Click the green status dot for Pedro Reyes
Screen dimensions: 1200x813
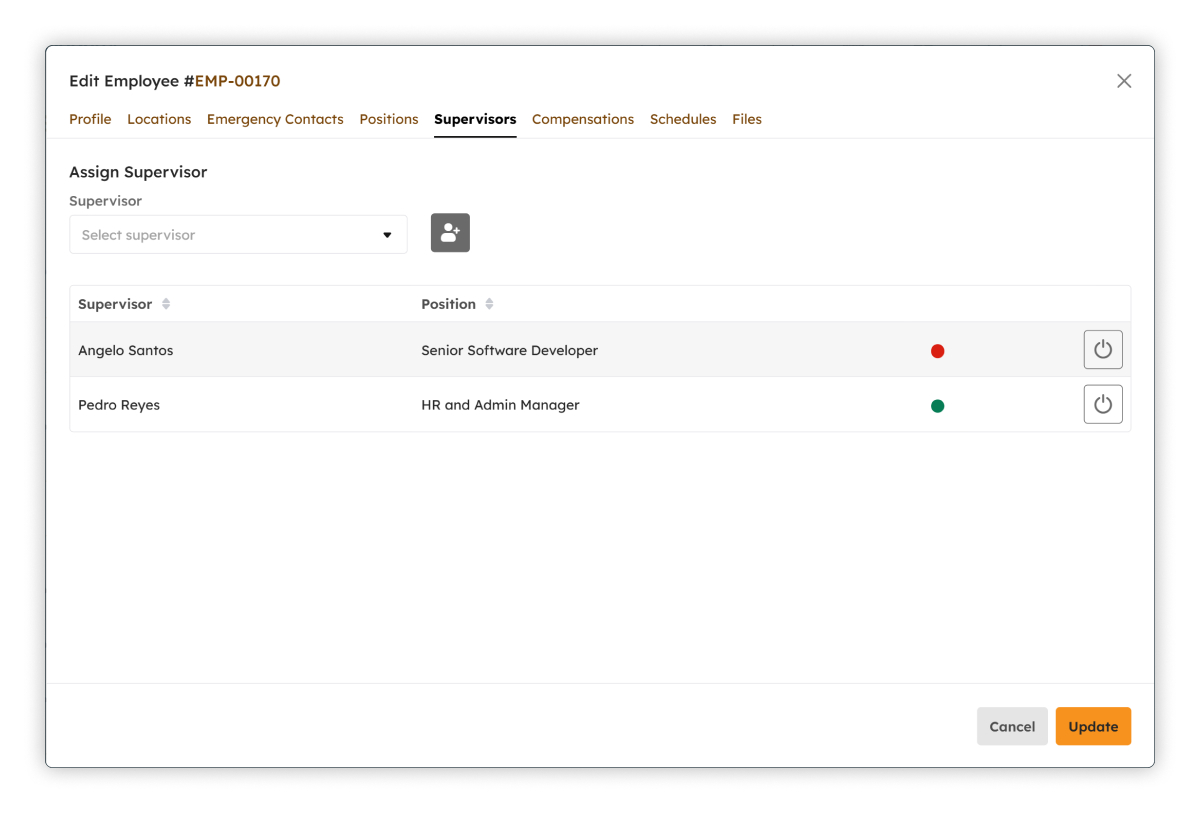(x=937, y=406)
